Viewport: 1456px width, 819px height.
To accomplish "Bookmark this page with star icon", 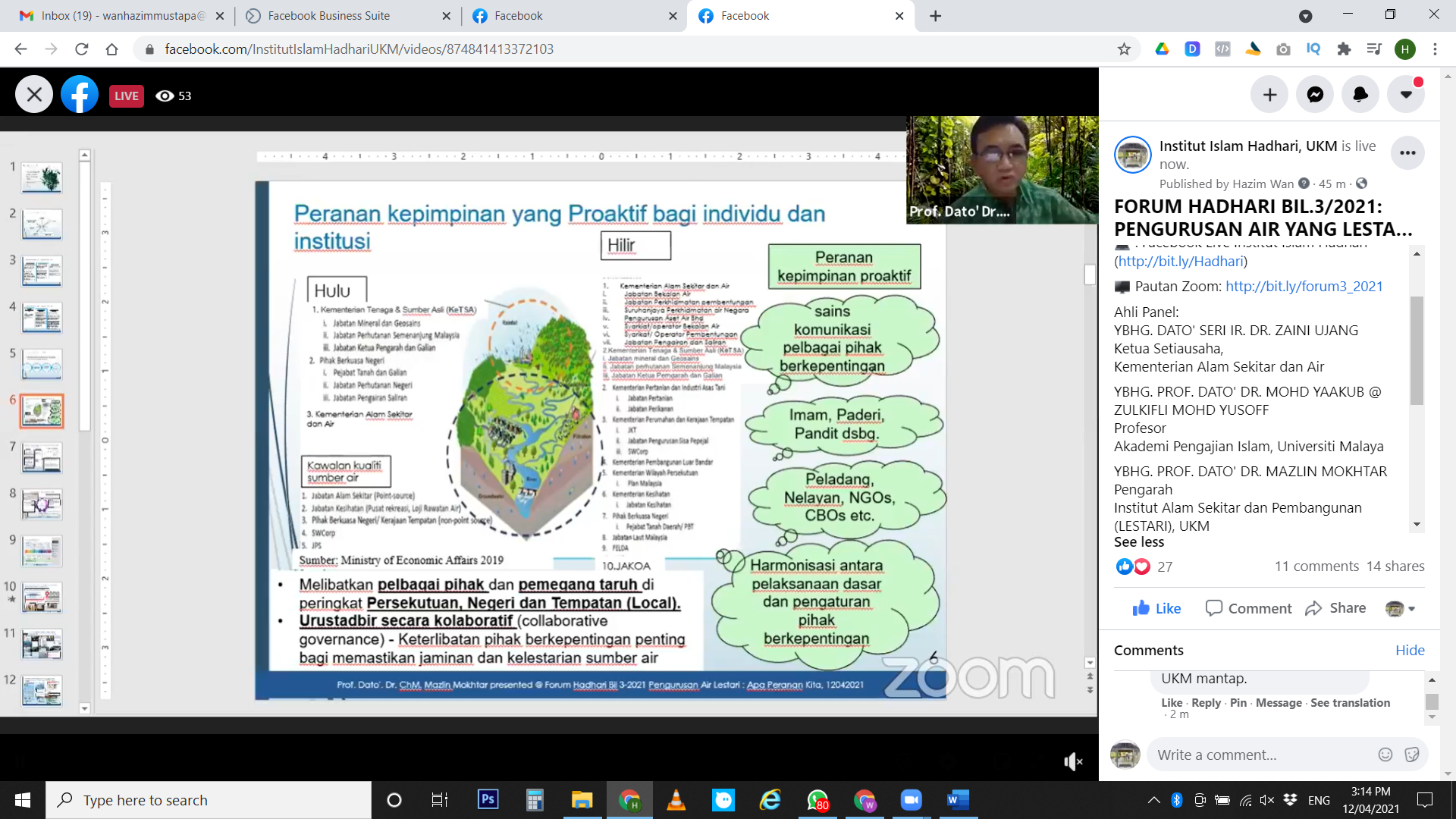I will coord(1124,49).
